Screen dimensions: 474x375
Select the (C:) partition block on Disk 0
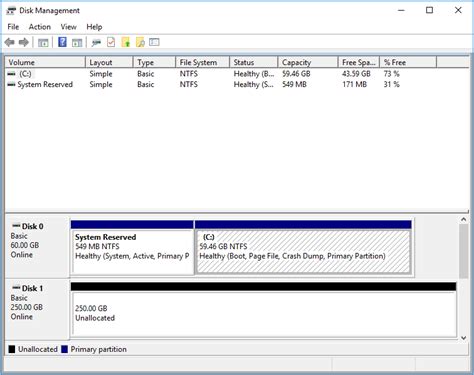click(x=303, y=248)
